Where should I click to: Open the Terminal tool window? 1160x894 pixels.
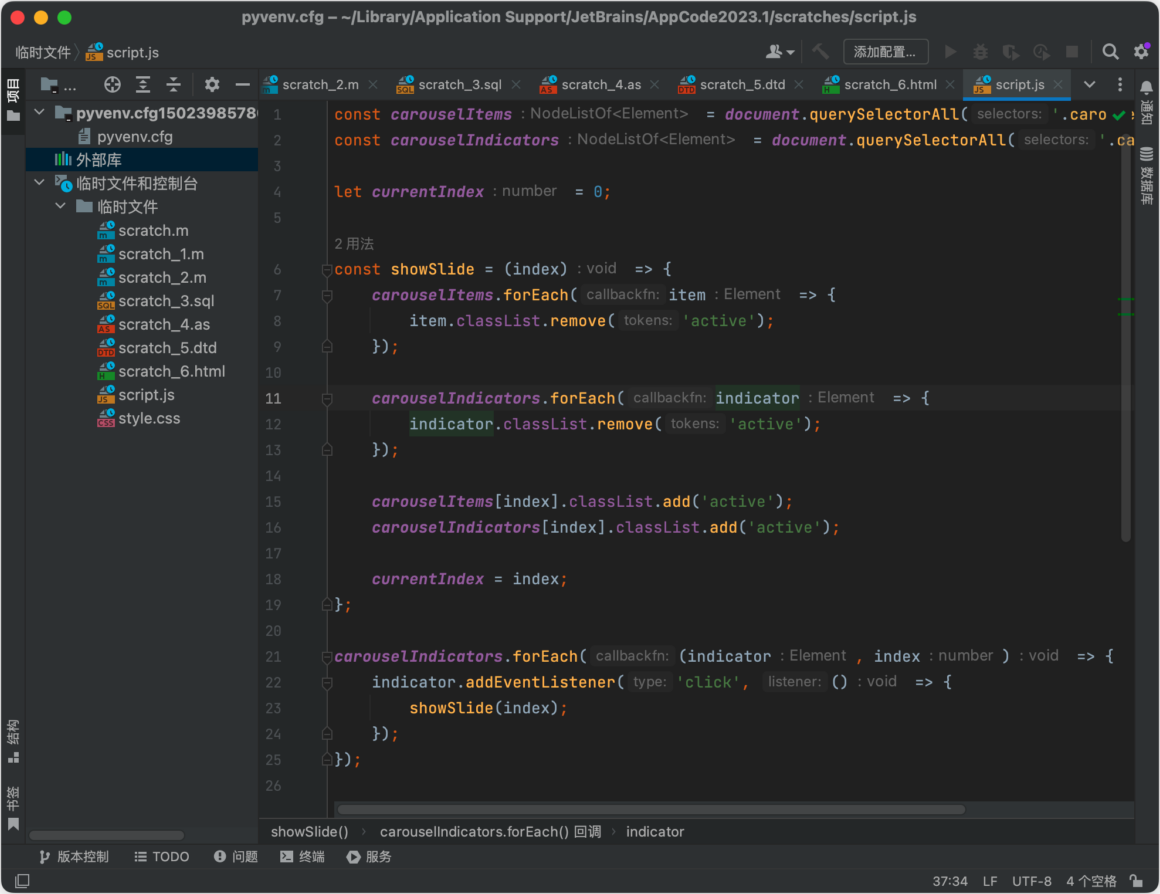303,857
